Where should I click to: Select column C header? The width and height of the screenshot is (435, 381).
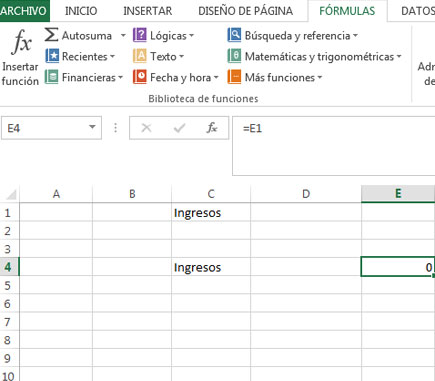click(211, 194)
